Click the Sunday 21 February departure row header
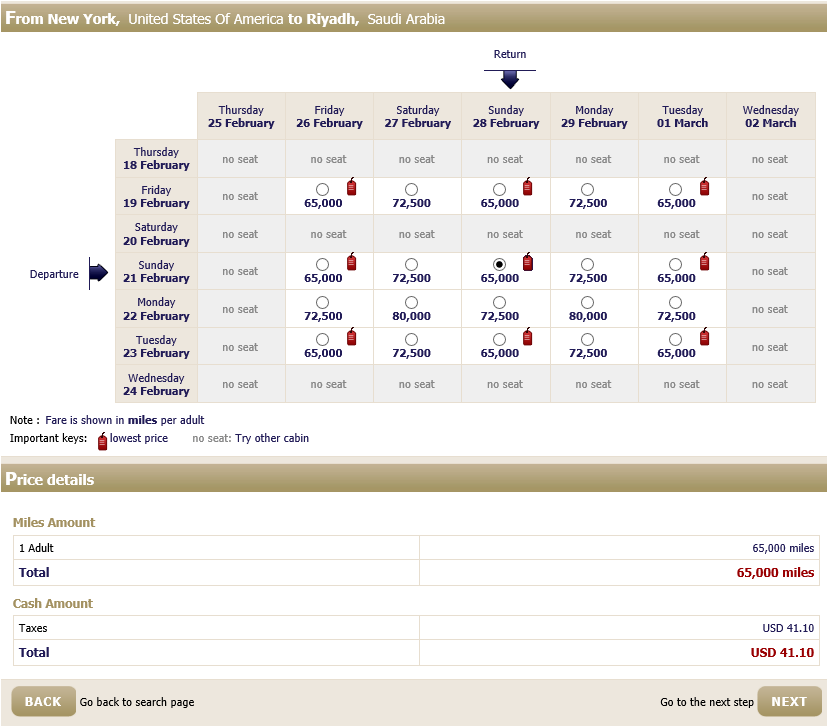The width and height of the screenshot is (827, 726). point(156,272)
